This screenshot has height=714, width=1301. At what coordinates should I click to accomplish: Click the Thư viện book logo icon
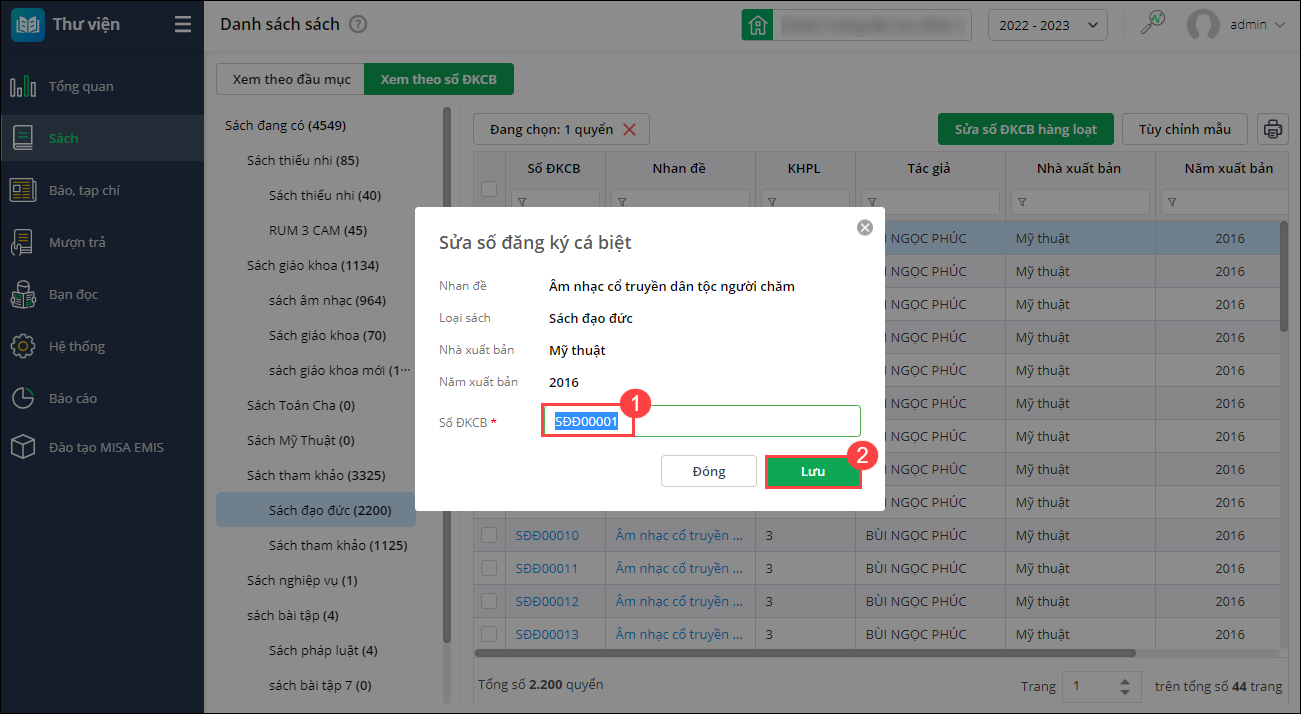click(27, 25)
